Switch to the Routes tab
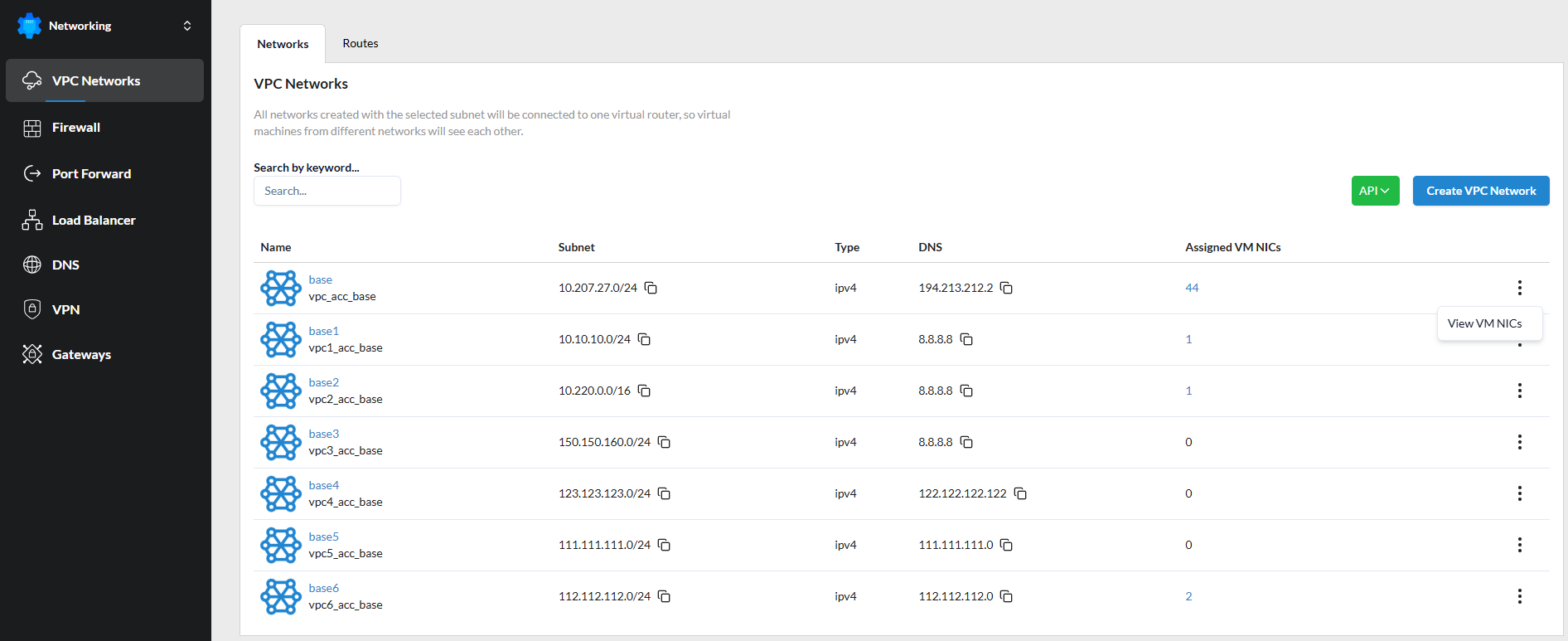This screenshot has height=641, width=1568. point(361,43)
